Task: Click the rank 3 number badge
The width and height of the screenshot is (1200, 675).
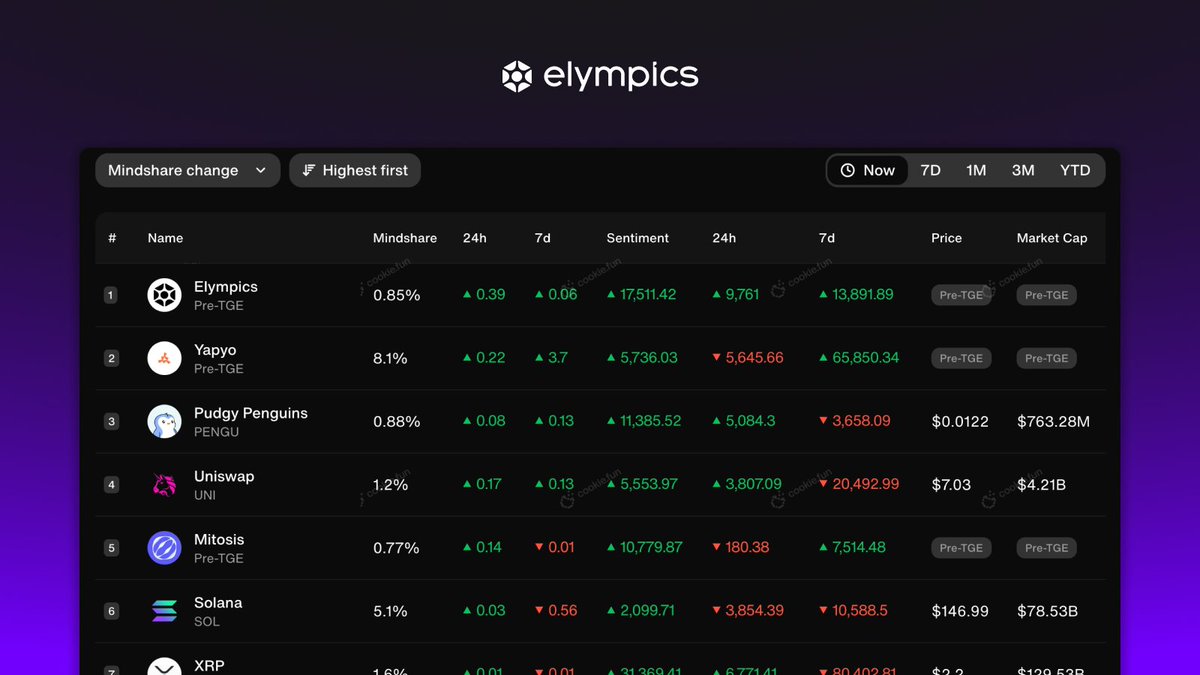Action: pyautogui.click(x=111, y=421)
